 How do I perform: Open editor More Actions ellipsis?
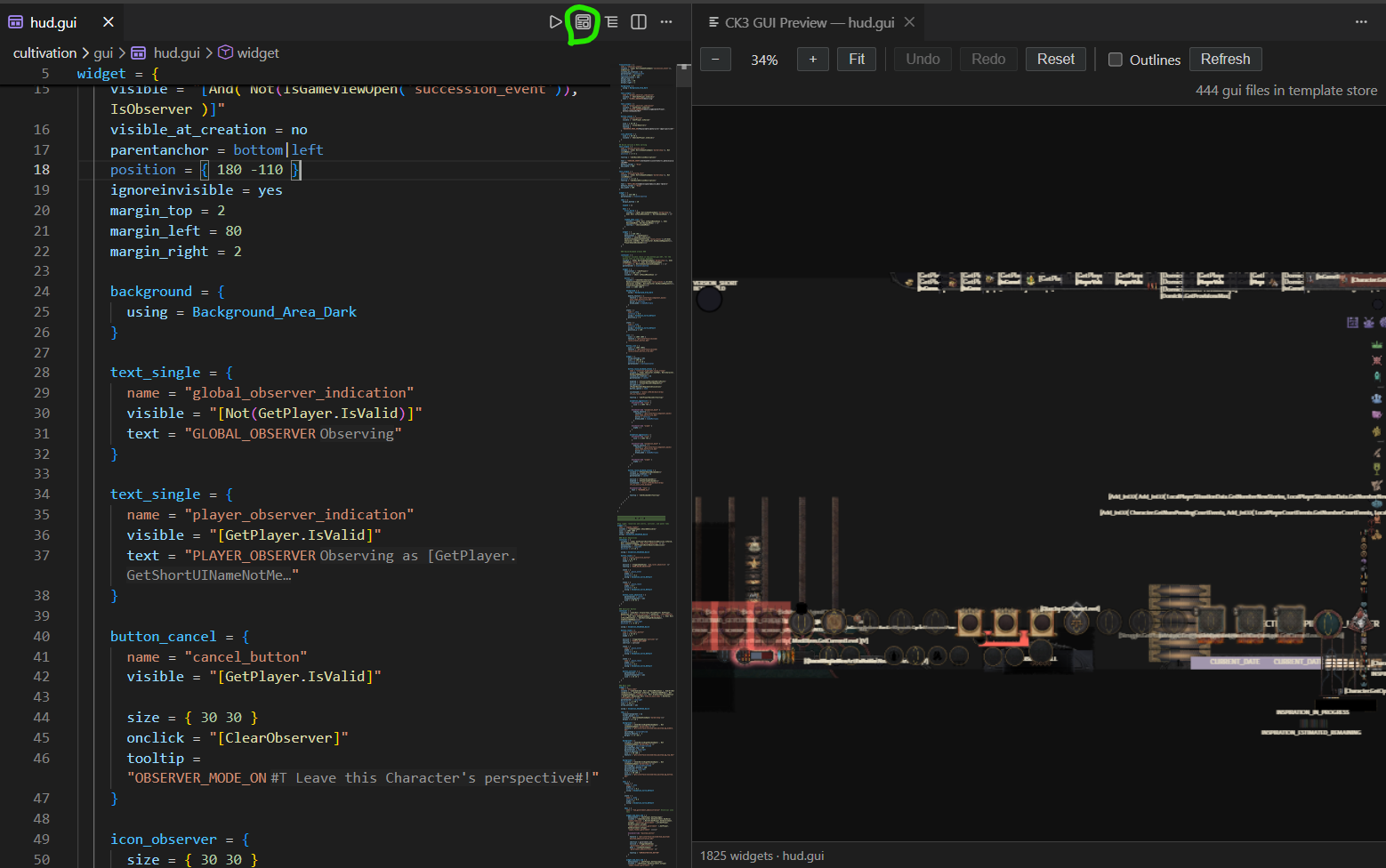tap(666, 22)
